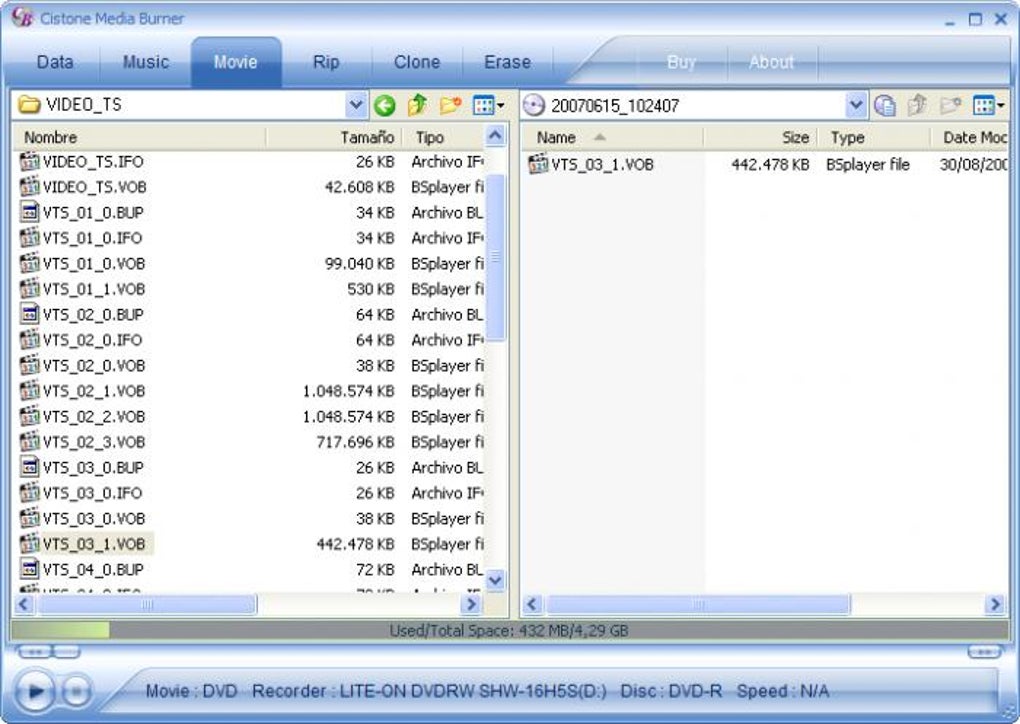Select VTS_03_1.VOB in right disc pane

(602, 165)
